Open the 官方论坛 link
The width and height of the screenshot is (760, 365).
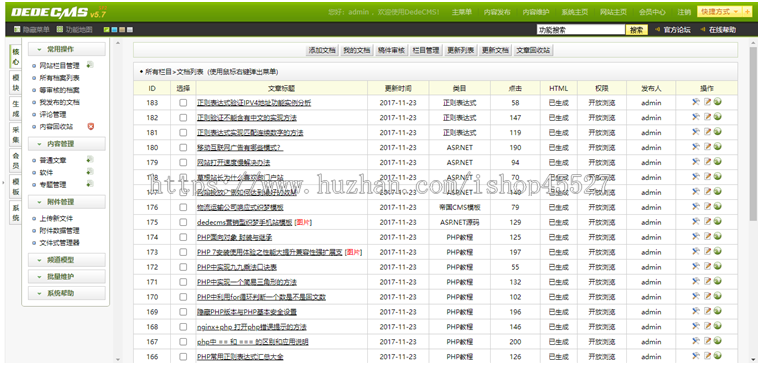[x=677, y=30]
